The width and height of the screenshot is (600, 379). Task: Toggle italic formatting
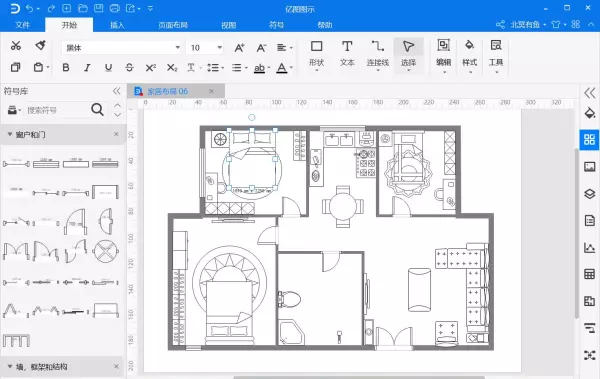87,68
